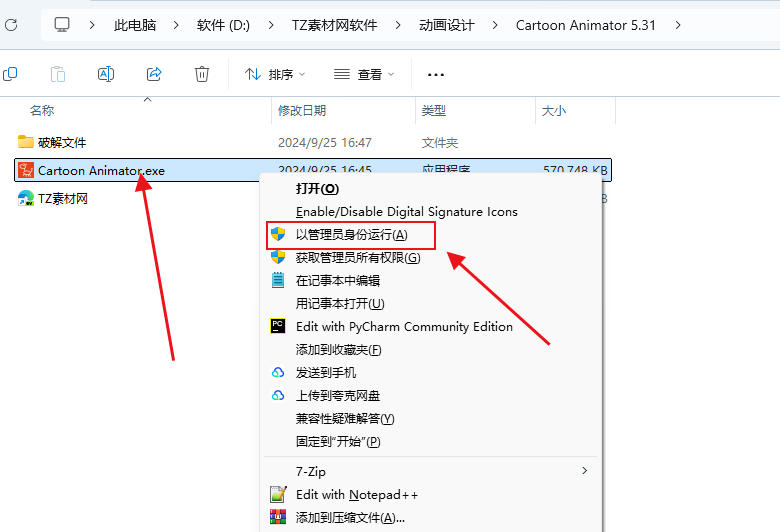Viewport: 780px width, 532px height.
Task: Choose 上传到夸克网盘
Action: (x=338, y=395)
